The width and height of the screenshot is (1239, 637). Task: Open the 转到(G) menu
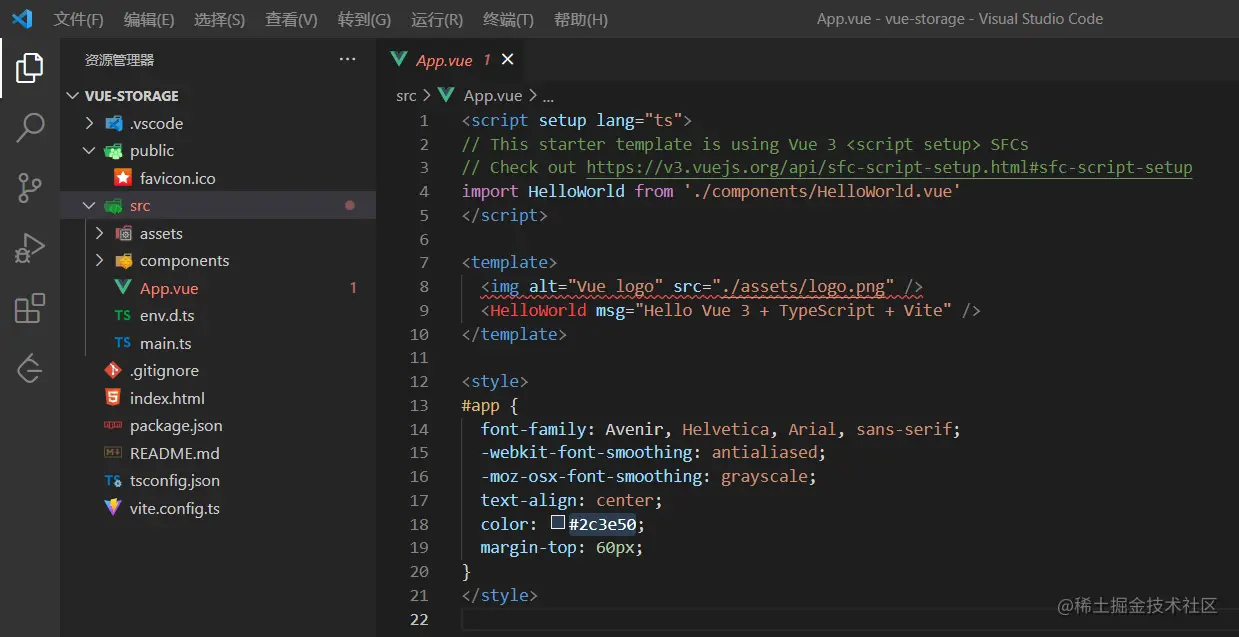coord(364,19)
